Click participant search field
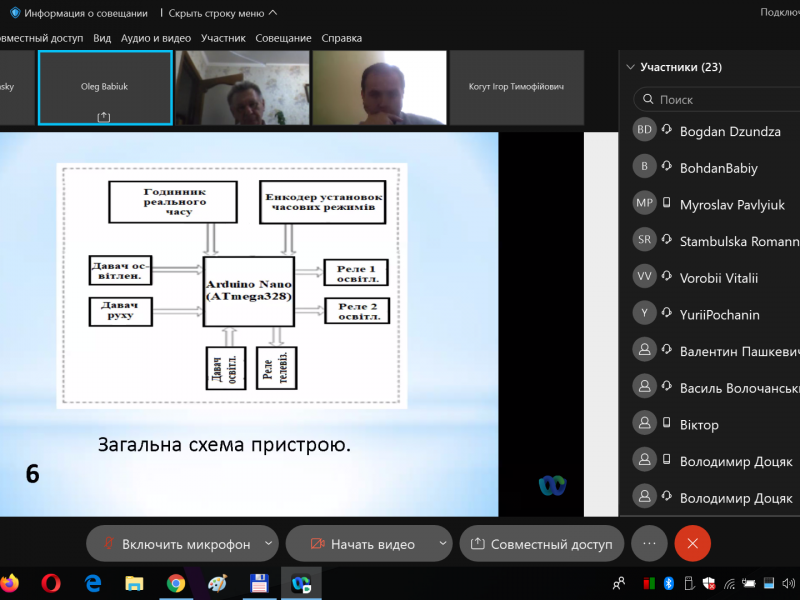This screenshot has width=800, height=600. tap(720, 100)
